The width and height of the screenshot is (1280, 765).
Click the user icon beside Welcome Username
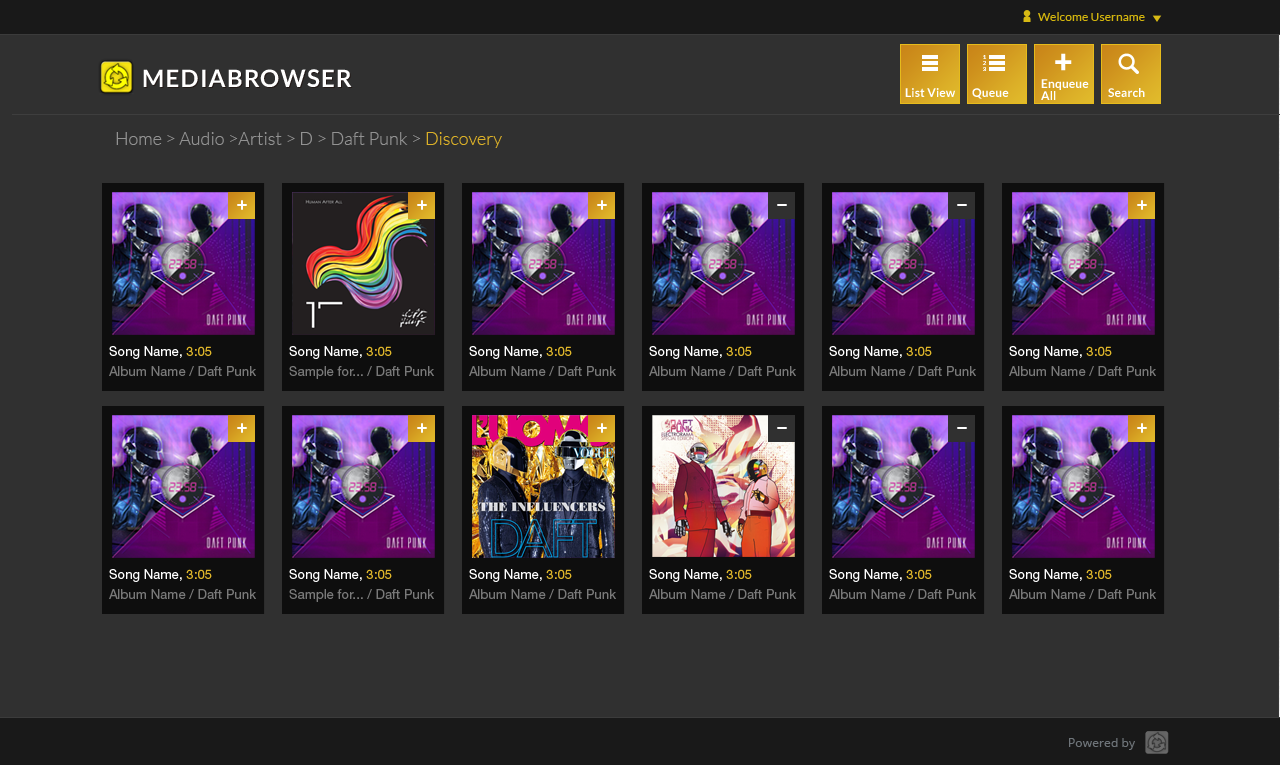[x=1026, y=16]
